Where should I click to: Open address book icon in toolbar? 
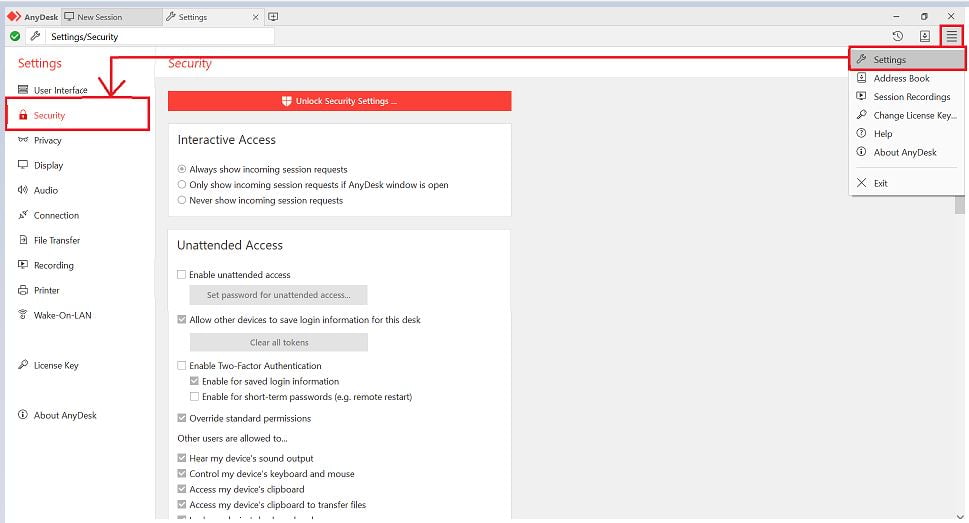[925, 36]
